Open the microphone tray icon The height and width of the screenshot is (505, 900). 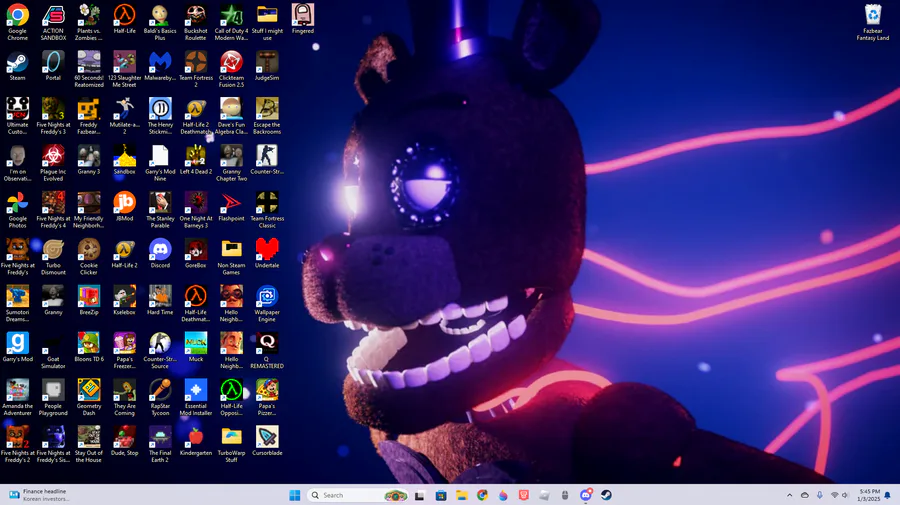819,495
